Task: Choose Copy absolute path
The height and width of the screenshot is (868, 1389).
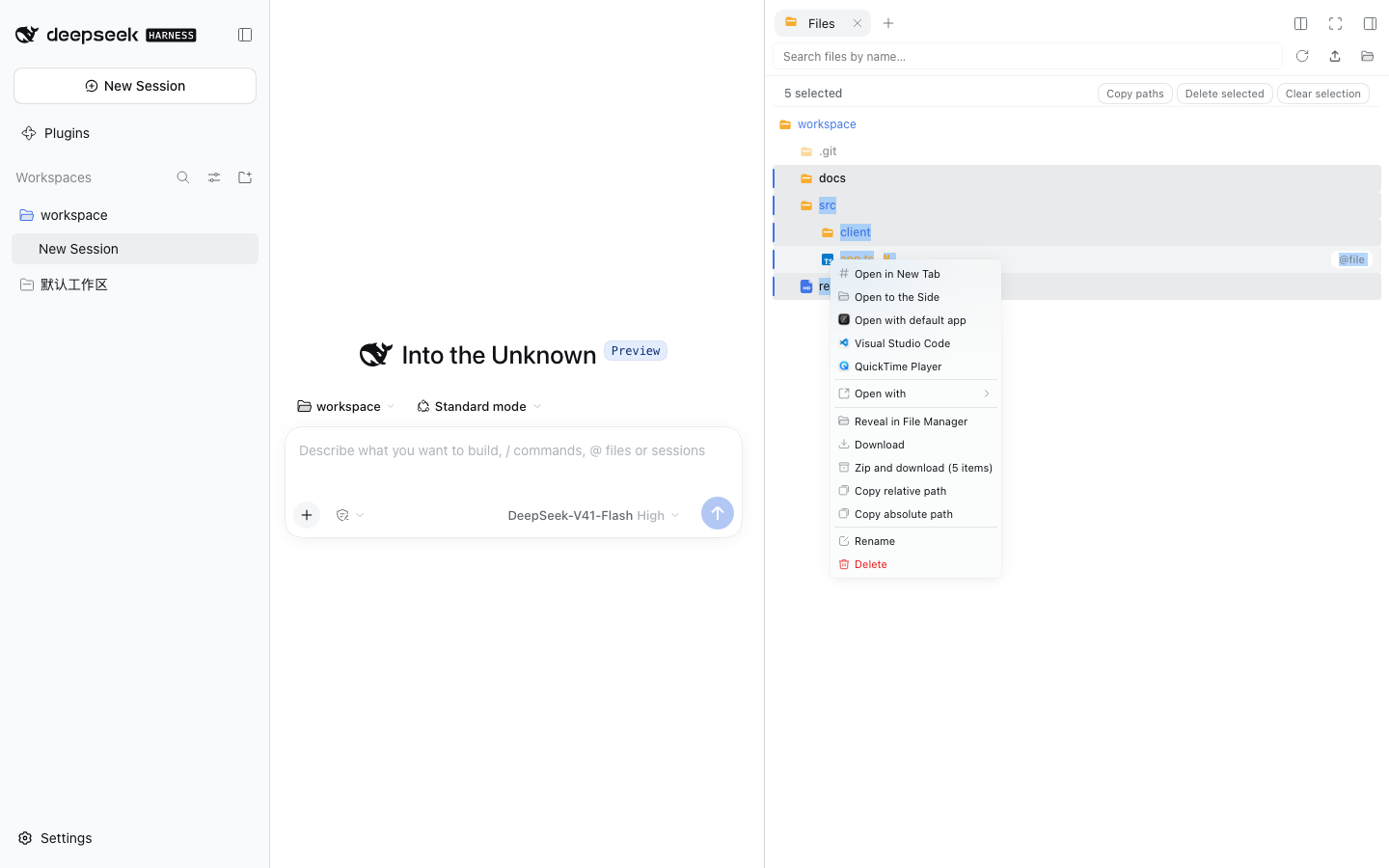Action: tap(915, 514)
